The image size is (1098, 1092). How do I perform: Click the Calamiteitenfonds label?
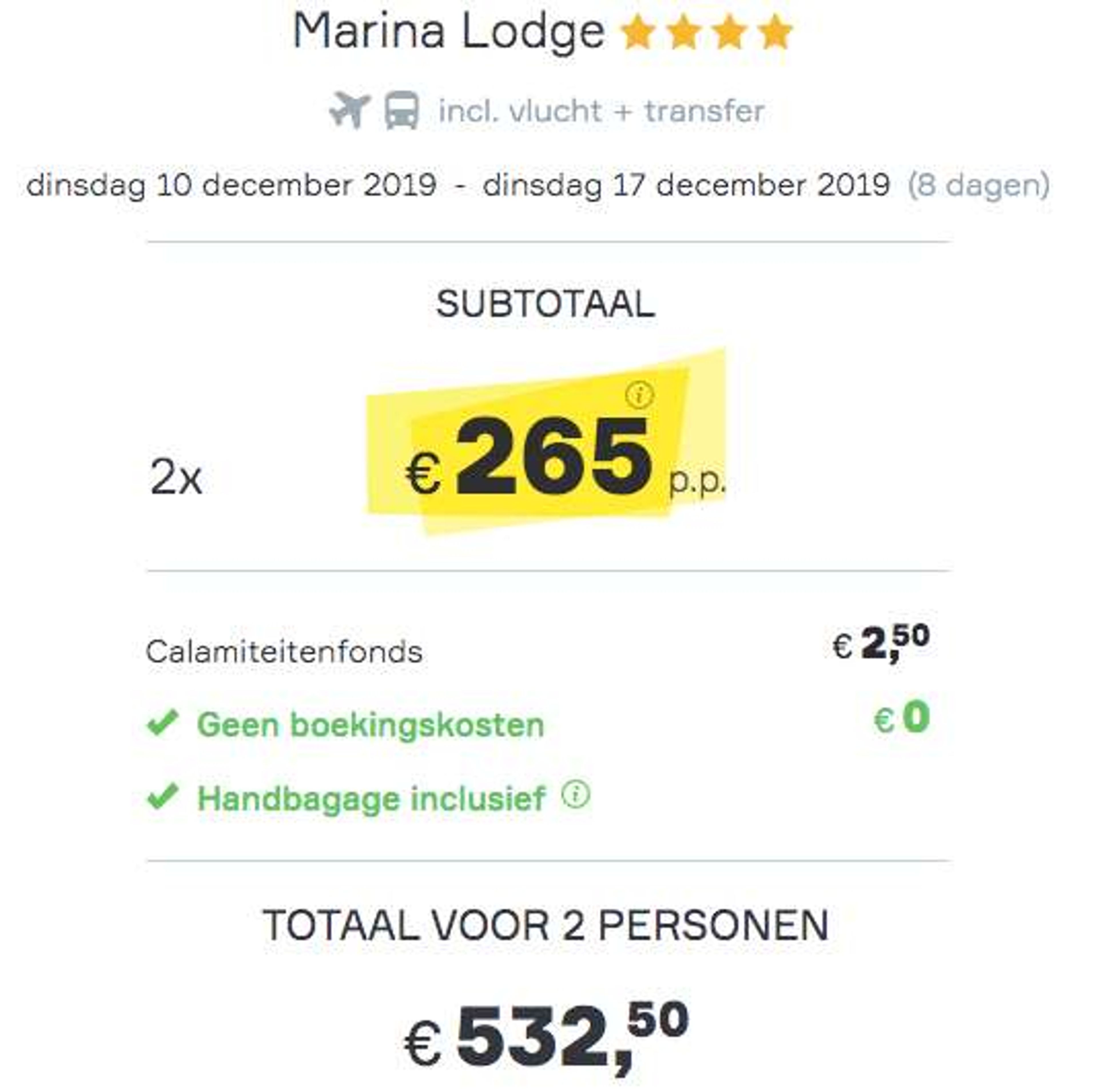pos(284,652)
